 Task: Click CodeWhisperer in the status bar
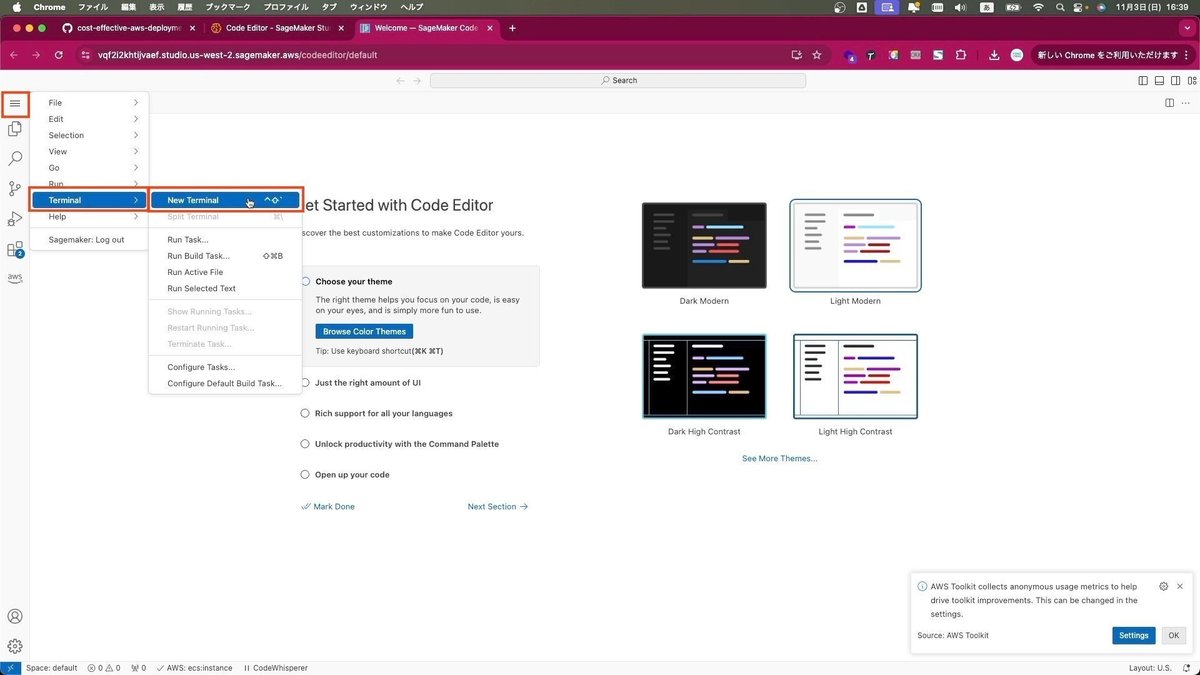[x=276, y=668]
